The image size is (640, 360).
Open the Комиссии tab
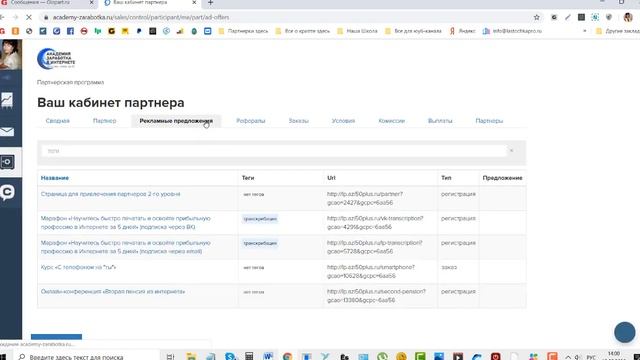click(x=391, y=121)
